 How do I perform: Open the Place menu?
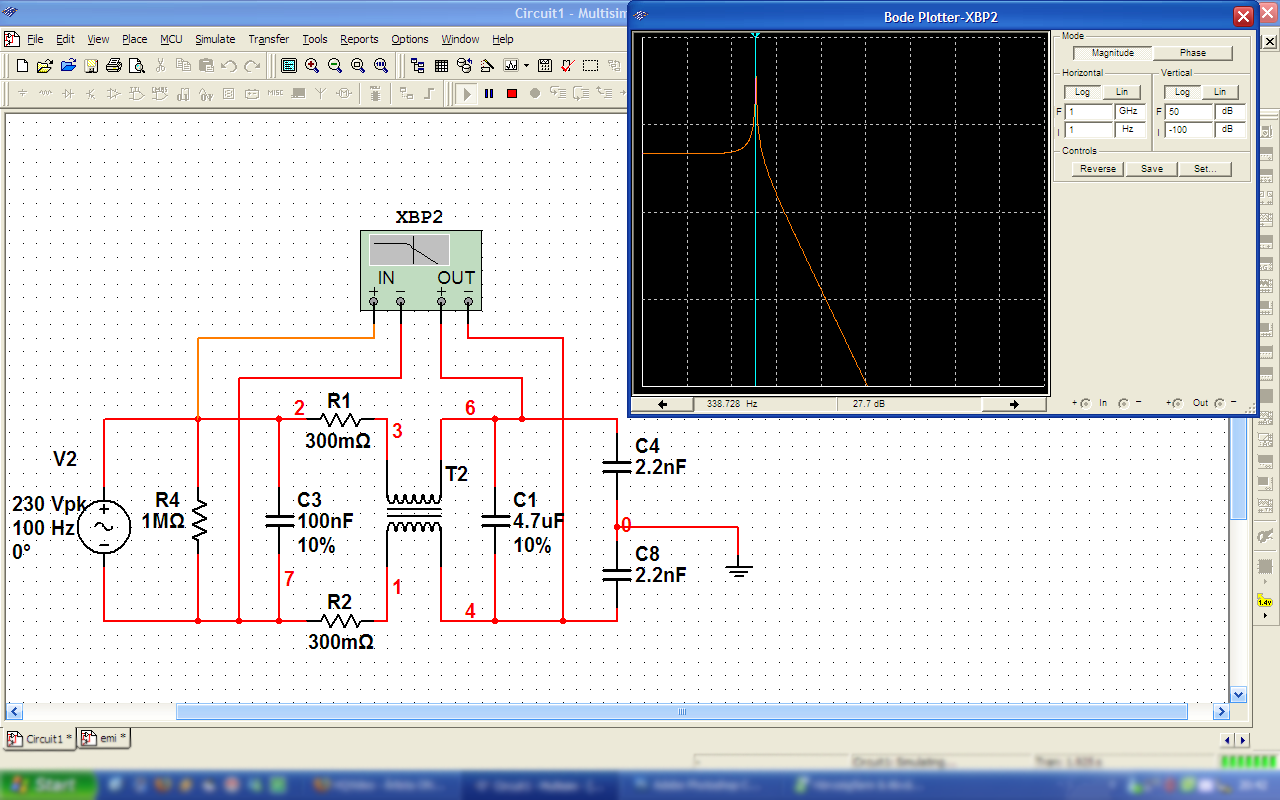135,39
